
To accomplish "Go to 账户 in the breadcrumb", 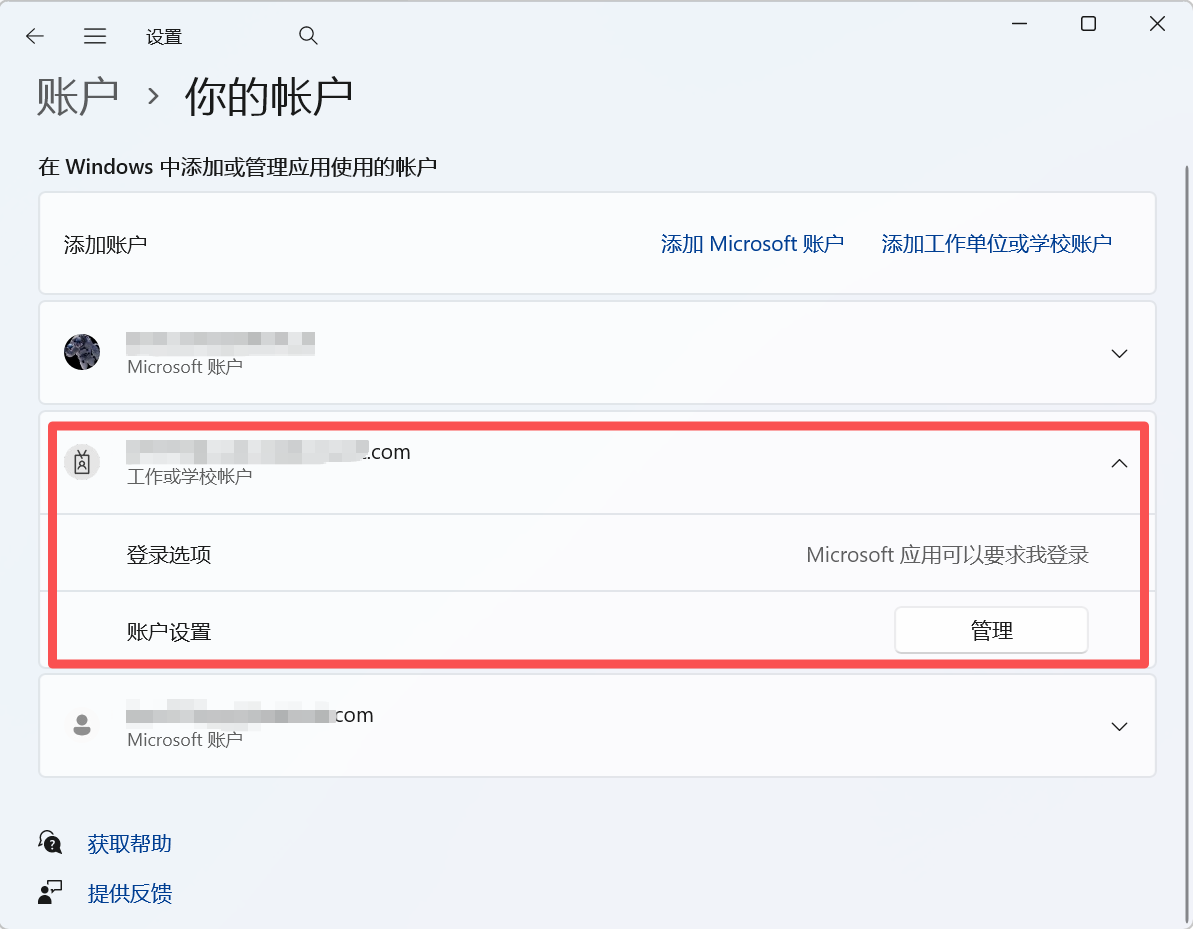I will click(x=77, y=97).
